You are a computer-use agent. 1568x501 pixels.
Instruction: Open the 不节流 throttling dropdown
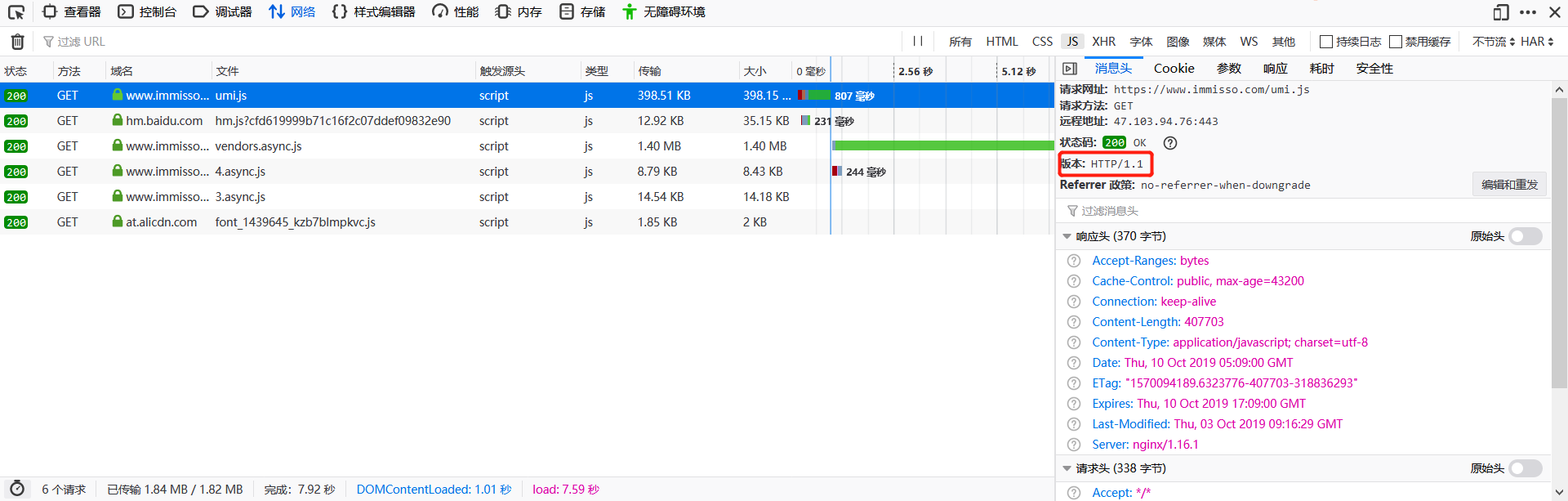[1493, 42]
